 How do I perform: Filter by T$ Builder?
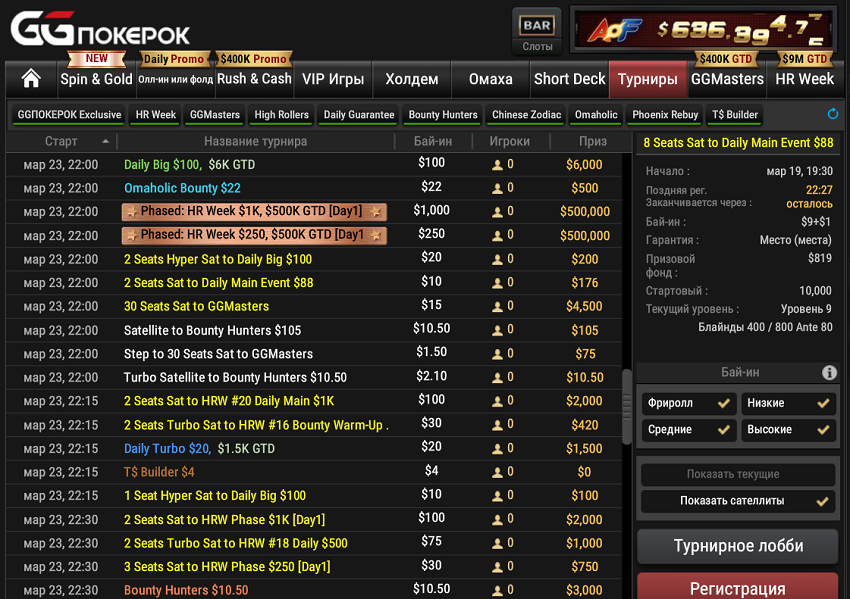coord(735,115)
